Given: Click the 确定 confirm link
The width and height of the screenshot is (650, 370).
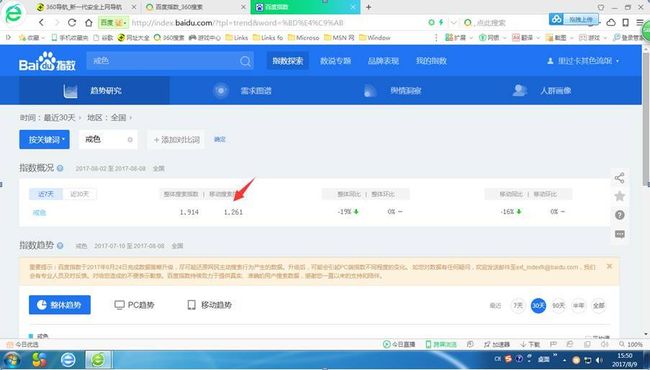Looking at the screenshot, I should (x=220, y=140).
